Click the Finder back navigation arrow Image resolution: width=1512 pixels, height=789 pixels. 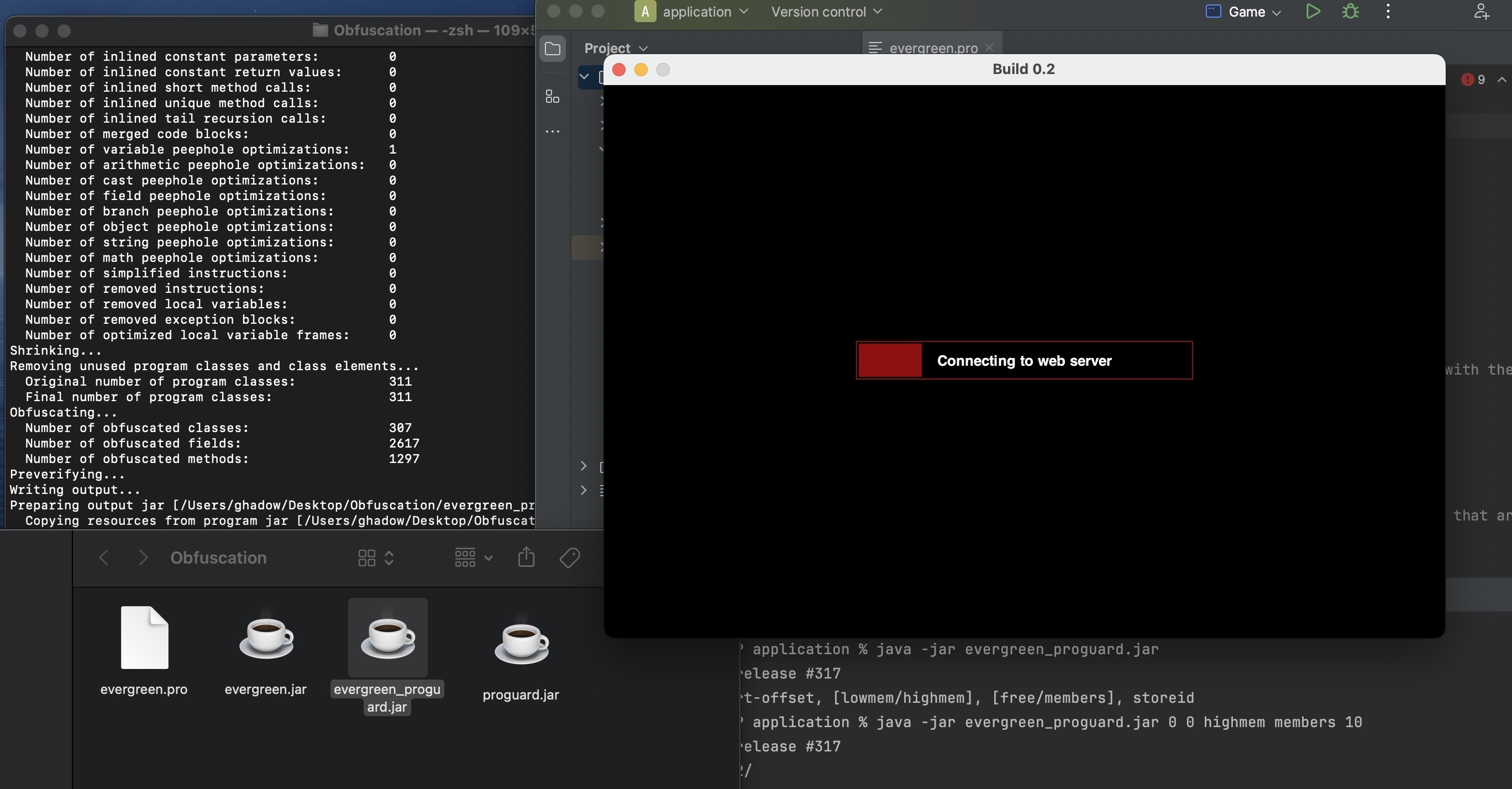click(104, 557)
